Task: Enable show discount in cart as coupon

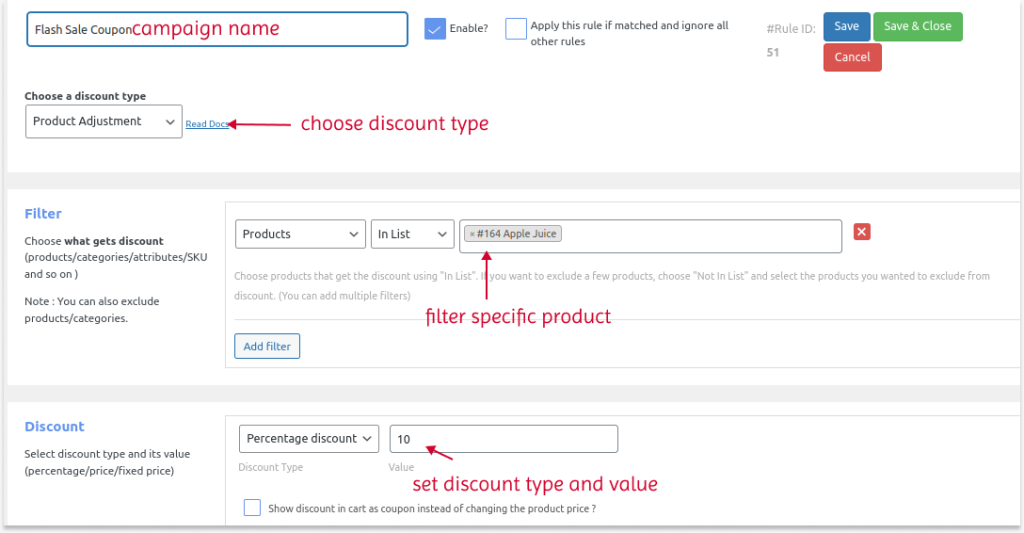Action: click(252, 508)
